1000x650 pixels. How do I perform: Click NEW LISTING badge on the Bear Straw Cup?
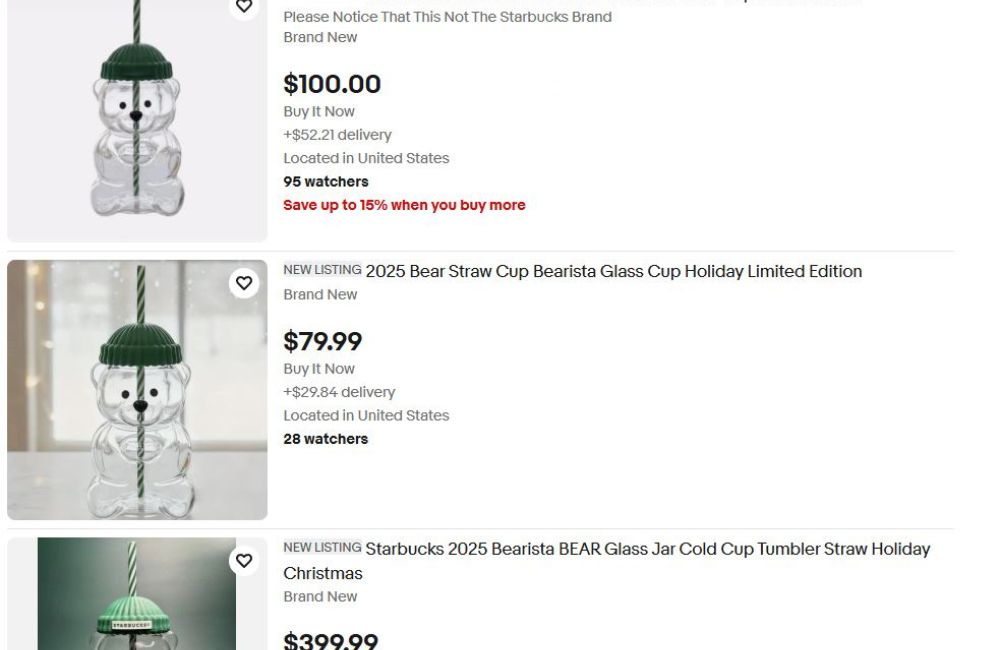click(x=322, y=270)
